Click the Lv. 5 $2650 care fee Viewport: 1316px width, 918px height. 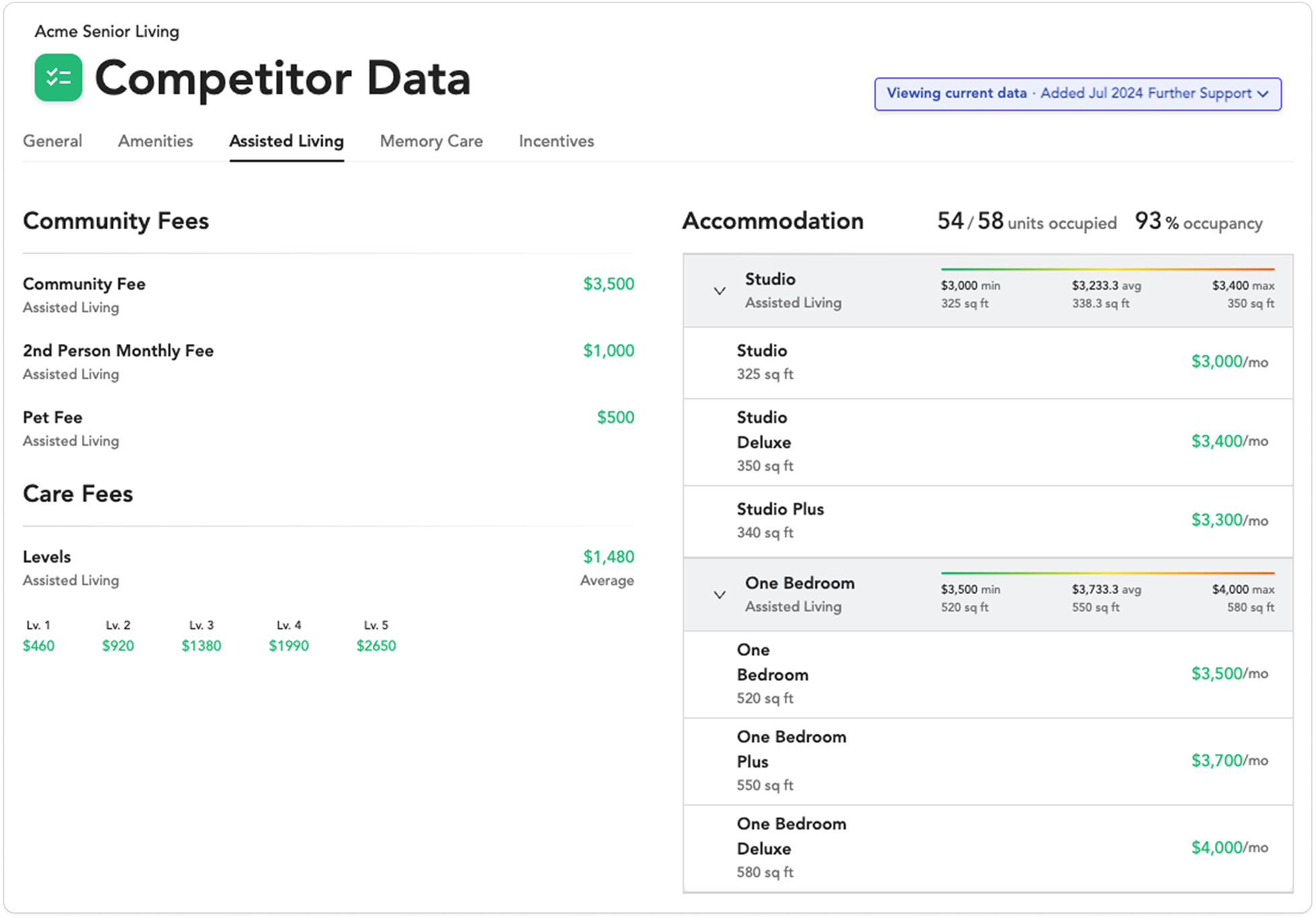tap(376, 646)
